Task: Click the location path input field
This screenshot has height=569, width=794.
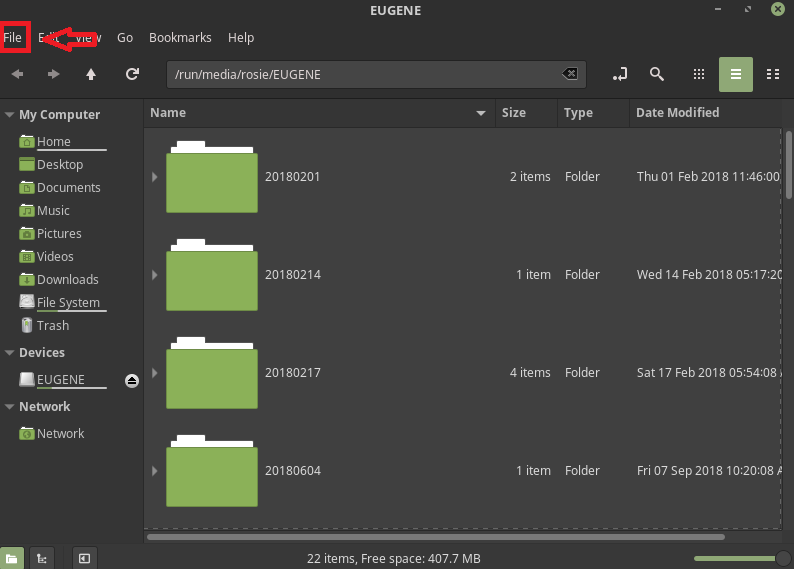Action: click(x=376, y=74)
